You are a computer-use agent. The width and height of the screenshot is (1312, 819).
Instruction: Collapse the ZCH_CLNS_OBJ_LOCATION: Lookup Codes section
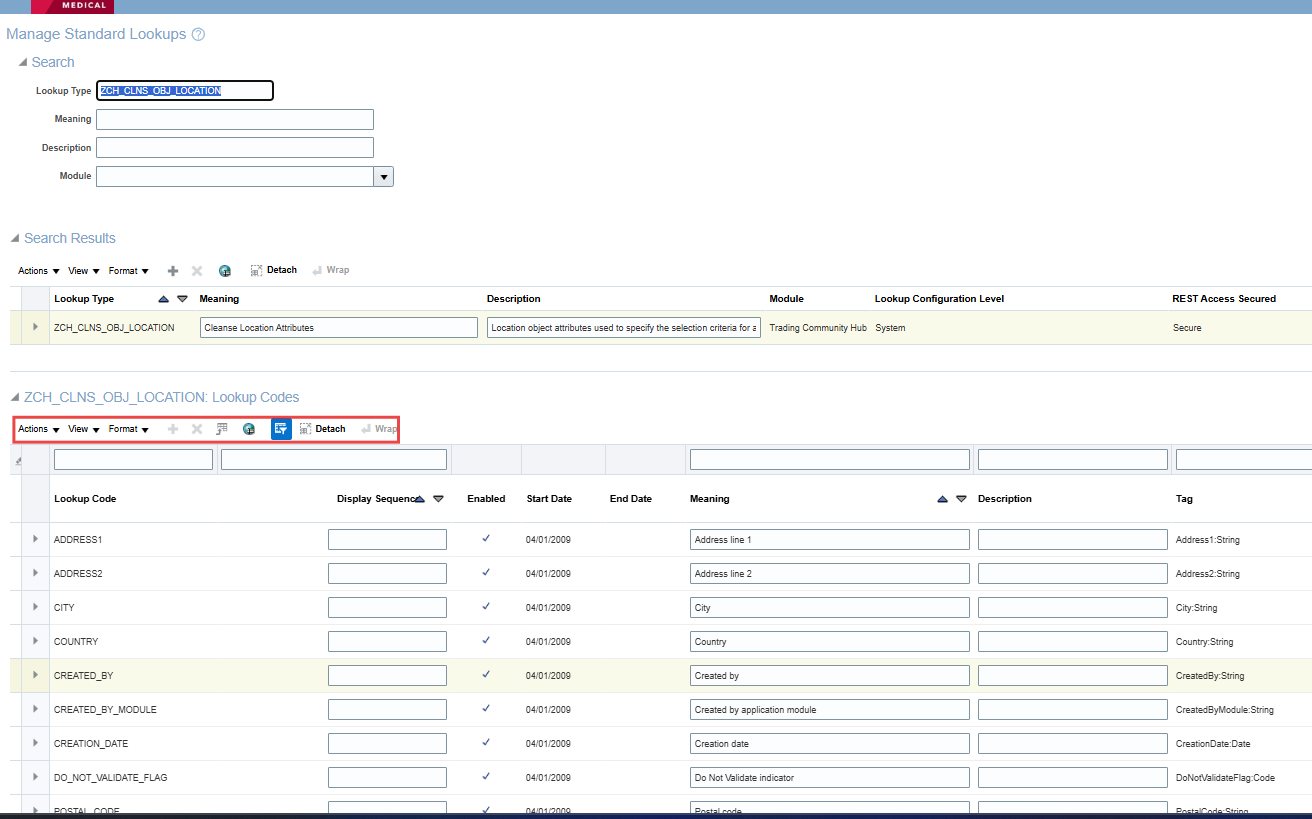(15, 398)
